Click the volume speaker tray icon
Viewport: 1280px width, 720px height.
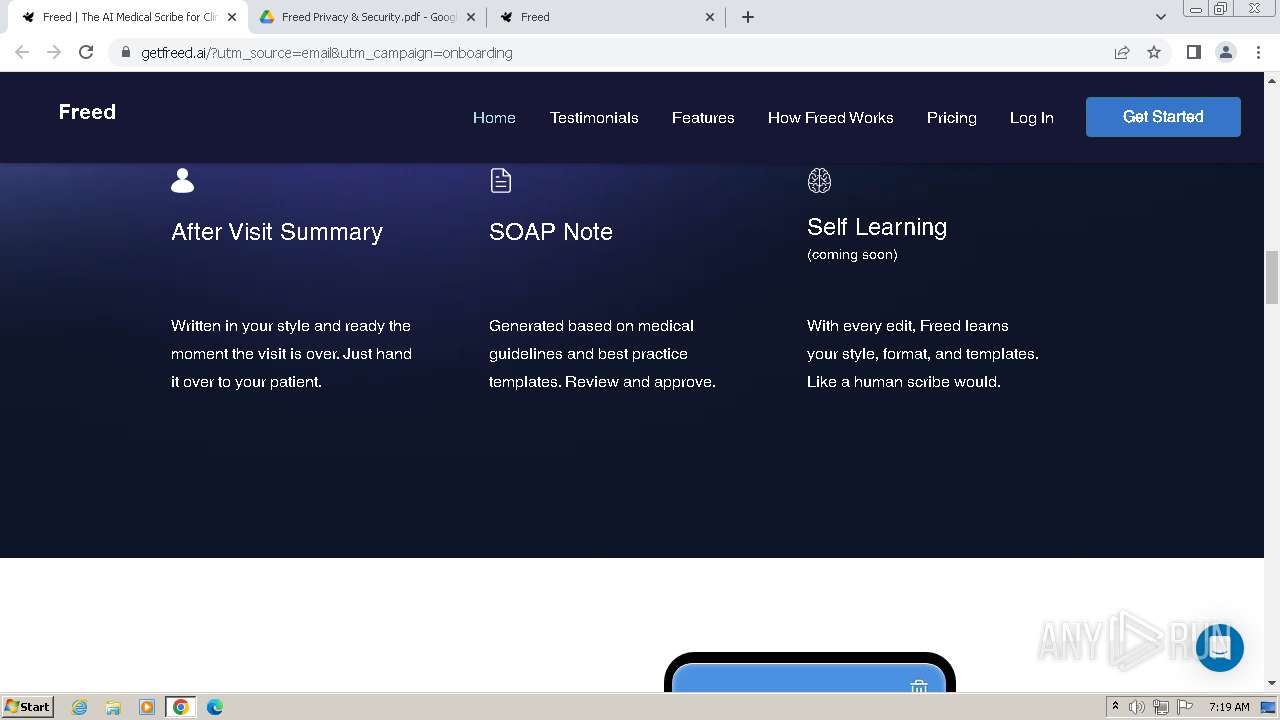pos(1137,707)
